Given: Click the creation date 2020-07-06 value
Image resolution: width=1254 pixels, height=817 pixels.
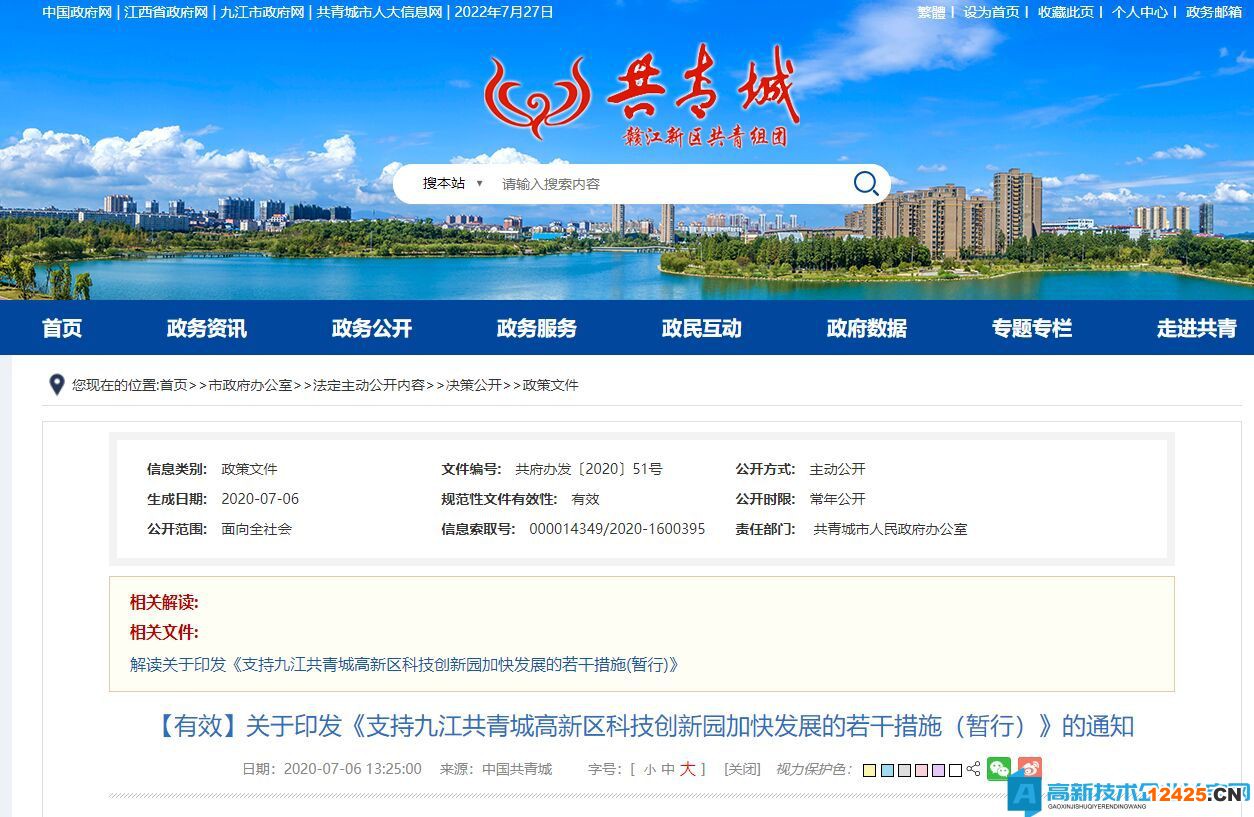Looking at the screenshot, I should pos(260,499).
